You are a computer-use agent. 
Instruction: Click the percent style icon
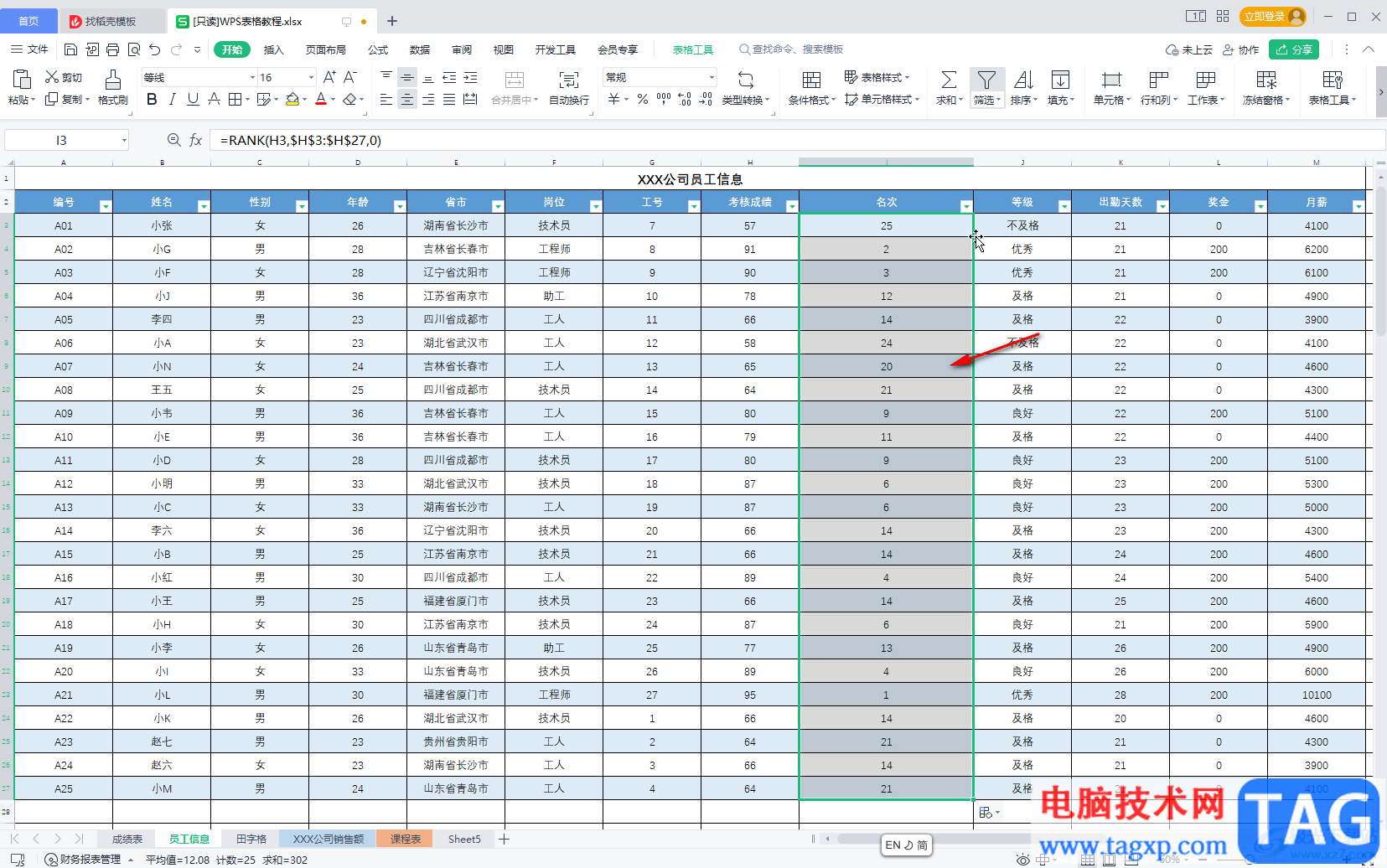pyautogui.click(x=643, y=100)
